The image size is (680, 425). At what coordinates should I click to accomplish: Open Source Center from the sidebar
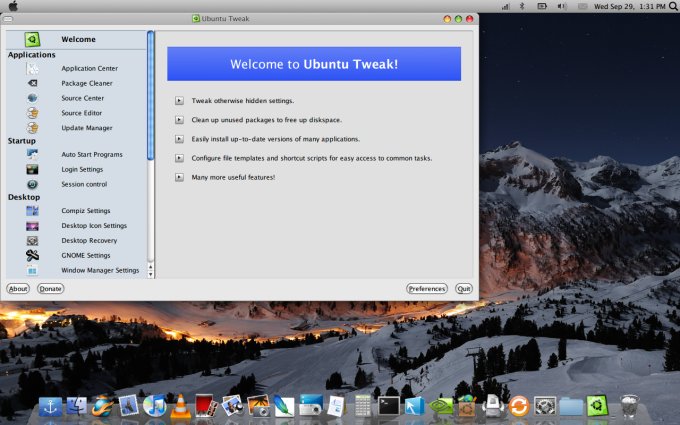point(82,98)
